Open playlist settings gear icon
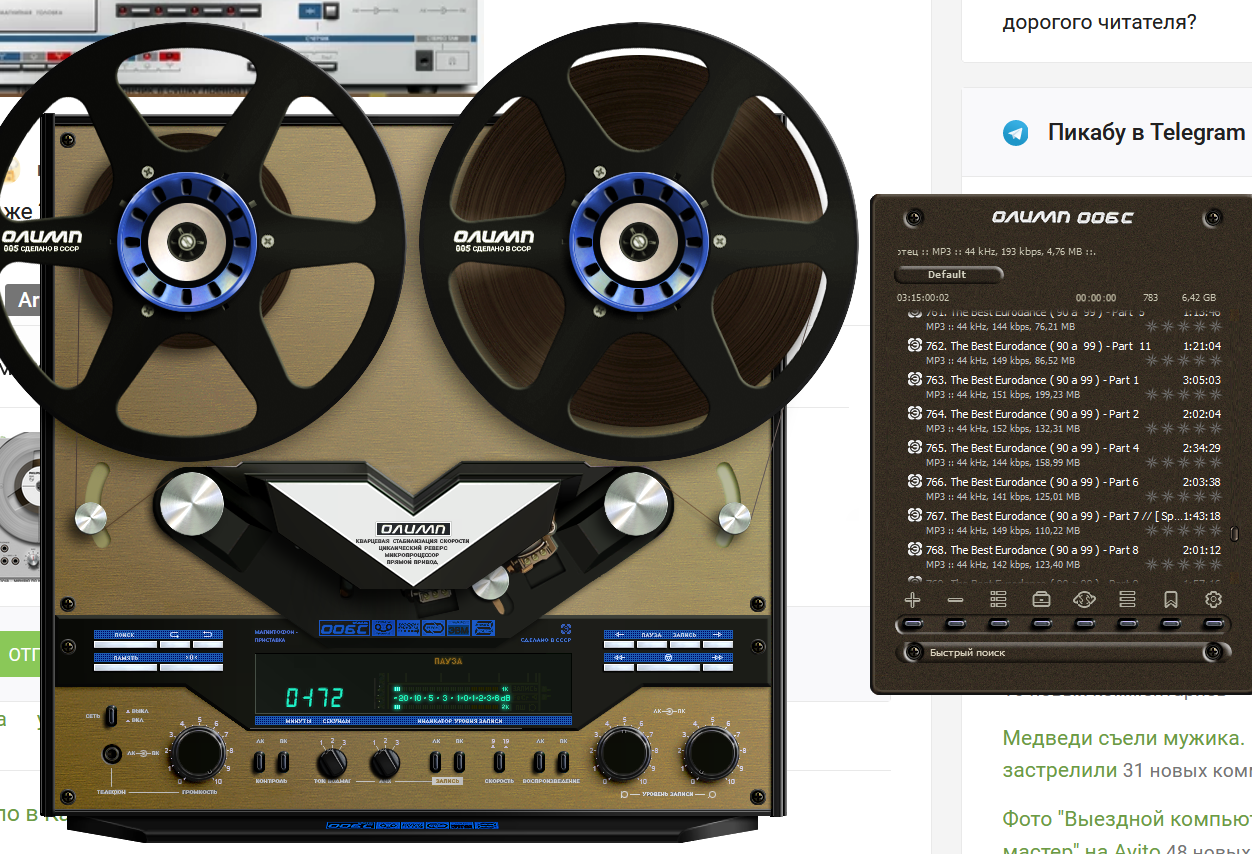1252x854 pixels. [1213, 600]
